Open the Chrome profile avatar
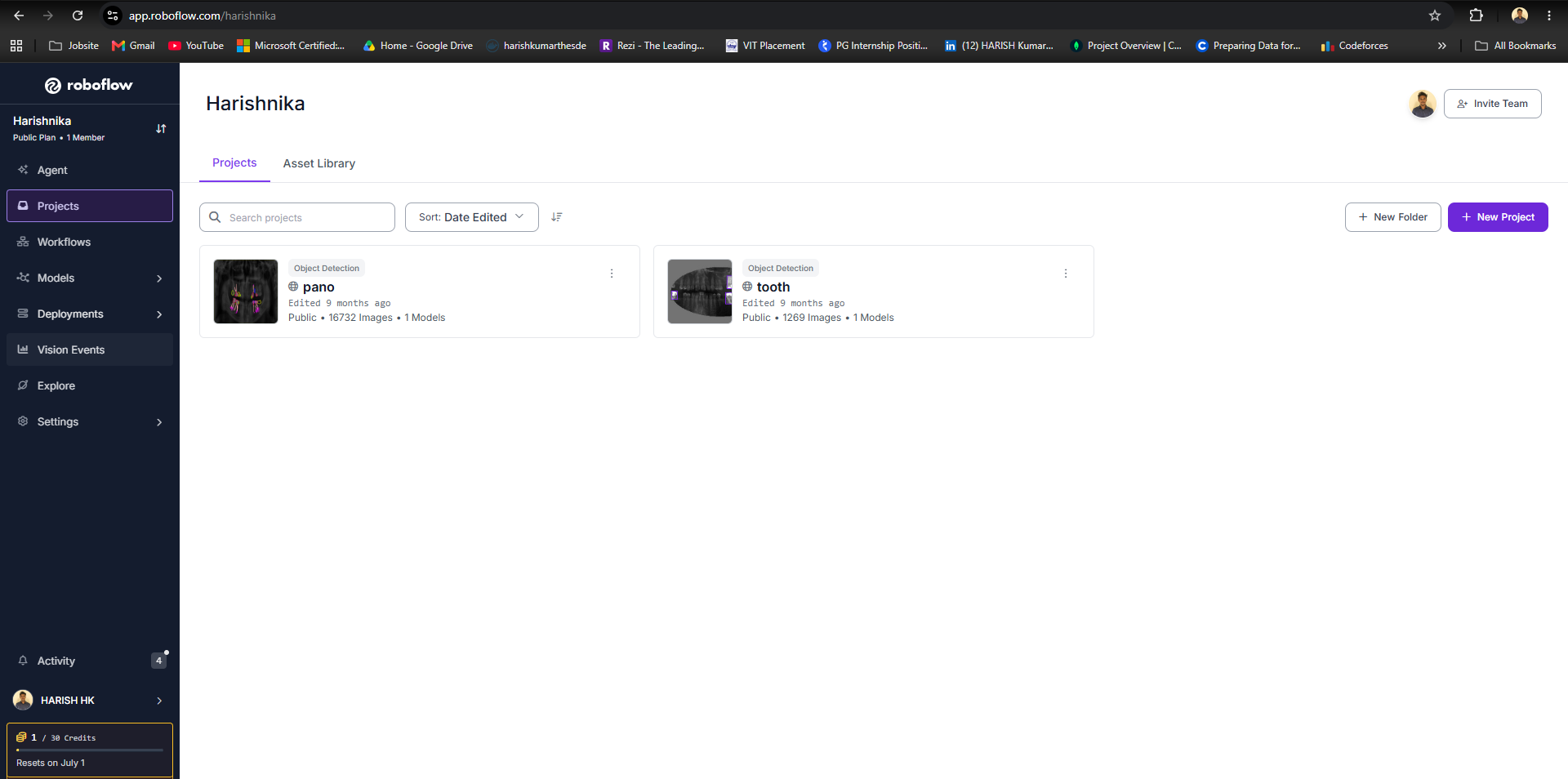The height and width of the screenshot is (779, 1568). 1520,16
